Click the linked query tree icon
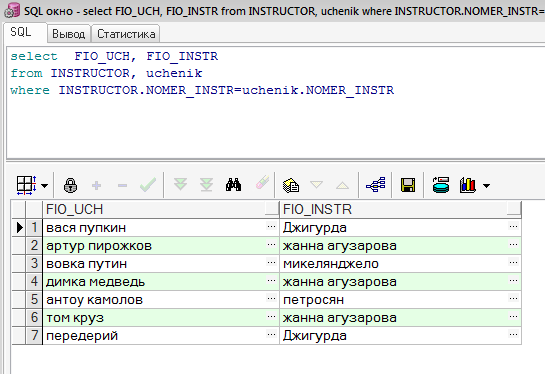This screenshot has height=374, width=545. click(x=376, y=185)
